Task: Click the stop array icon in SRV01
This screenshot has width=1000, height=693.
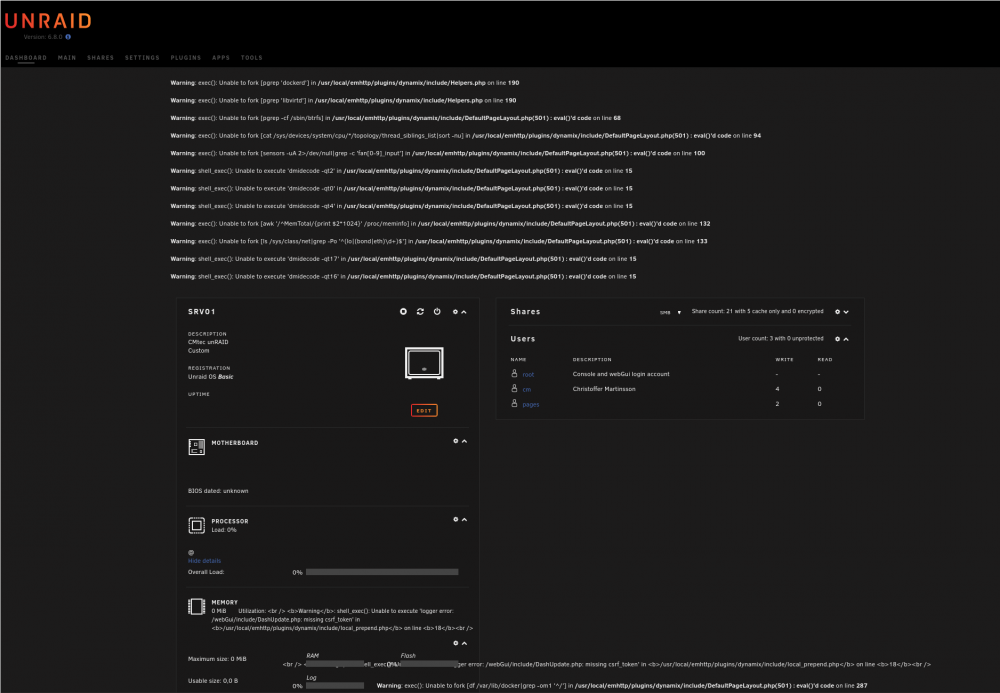Action: pyautogui.click(x=403, y=312)
